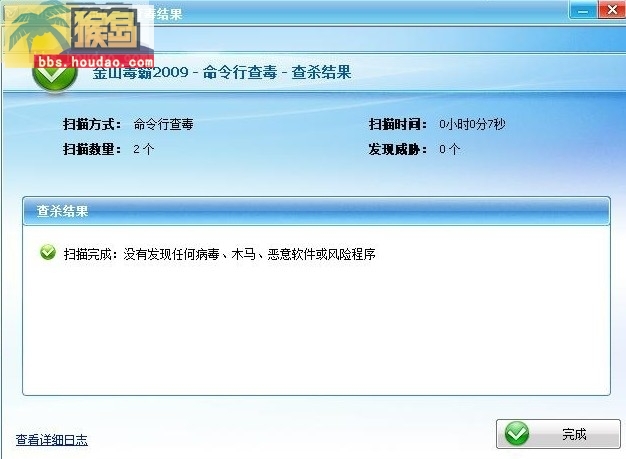This screenshot has width=626, height=459.
Task: Click the green check beside 扫描完成
Action: 48,252
